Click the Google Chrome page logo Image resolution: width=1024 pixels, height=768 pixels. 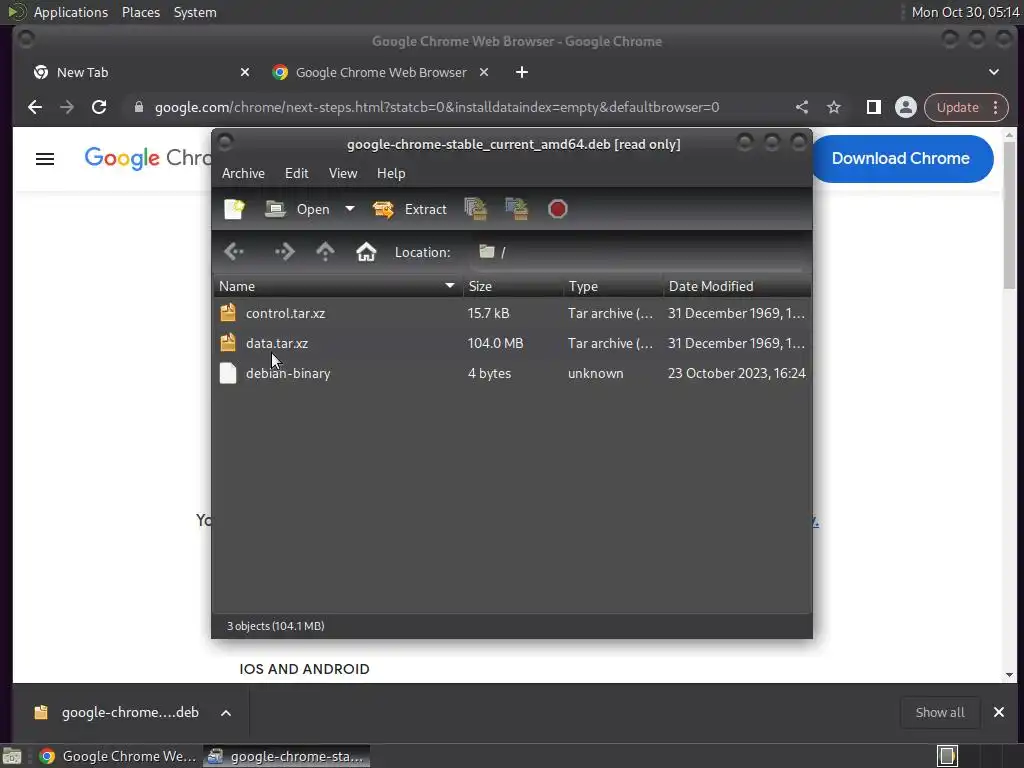tap(148, 158)
